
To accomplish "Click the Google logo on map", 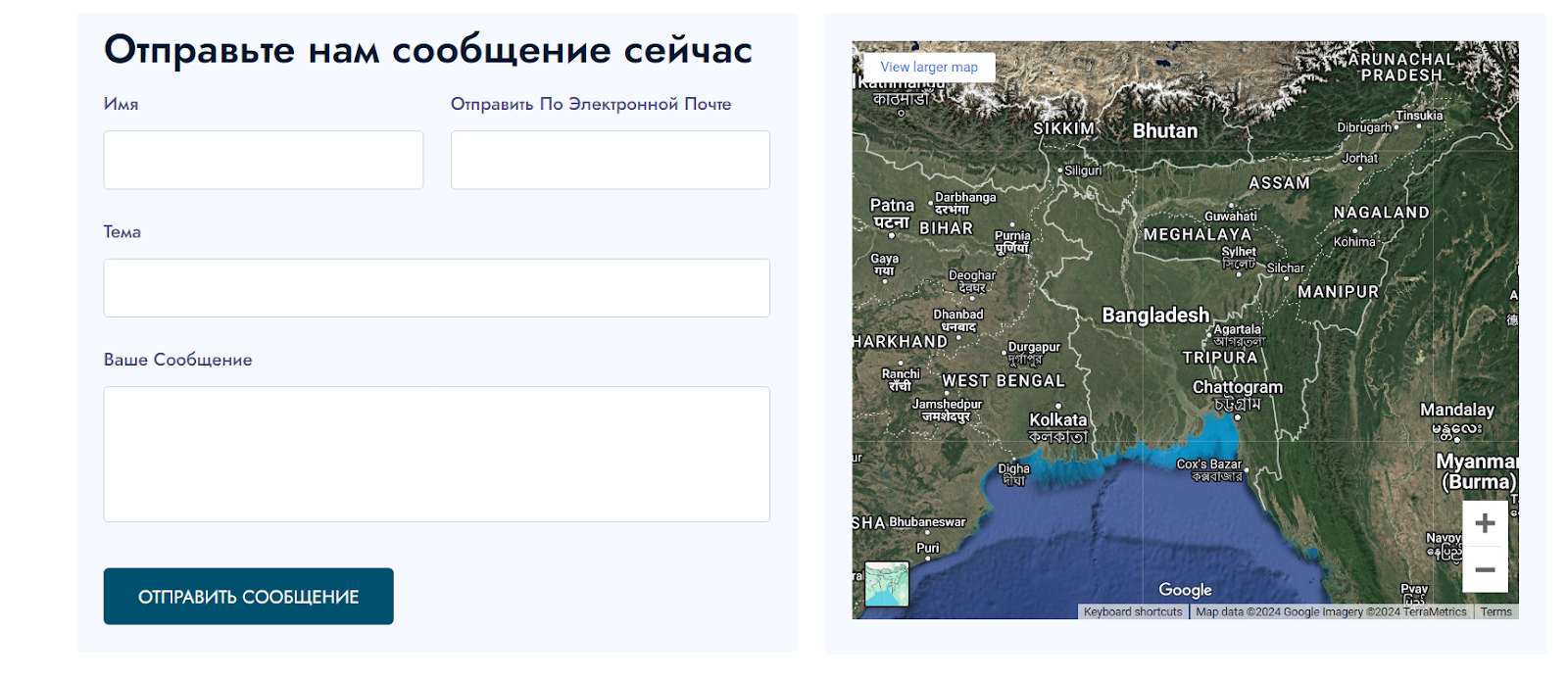I will pos(1185,590).
